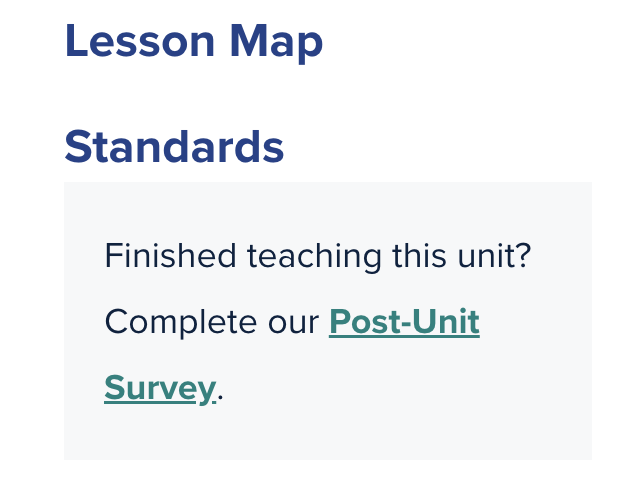Click the "Finished teaching this unit?" text
Image resolution: width=642 pixels, height=492 pixels.
pyautogui.click(x=317, y=257)
